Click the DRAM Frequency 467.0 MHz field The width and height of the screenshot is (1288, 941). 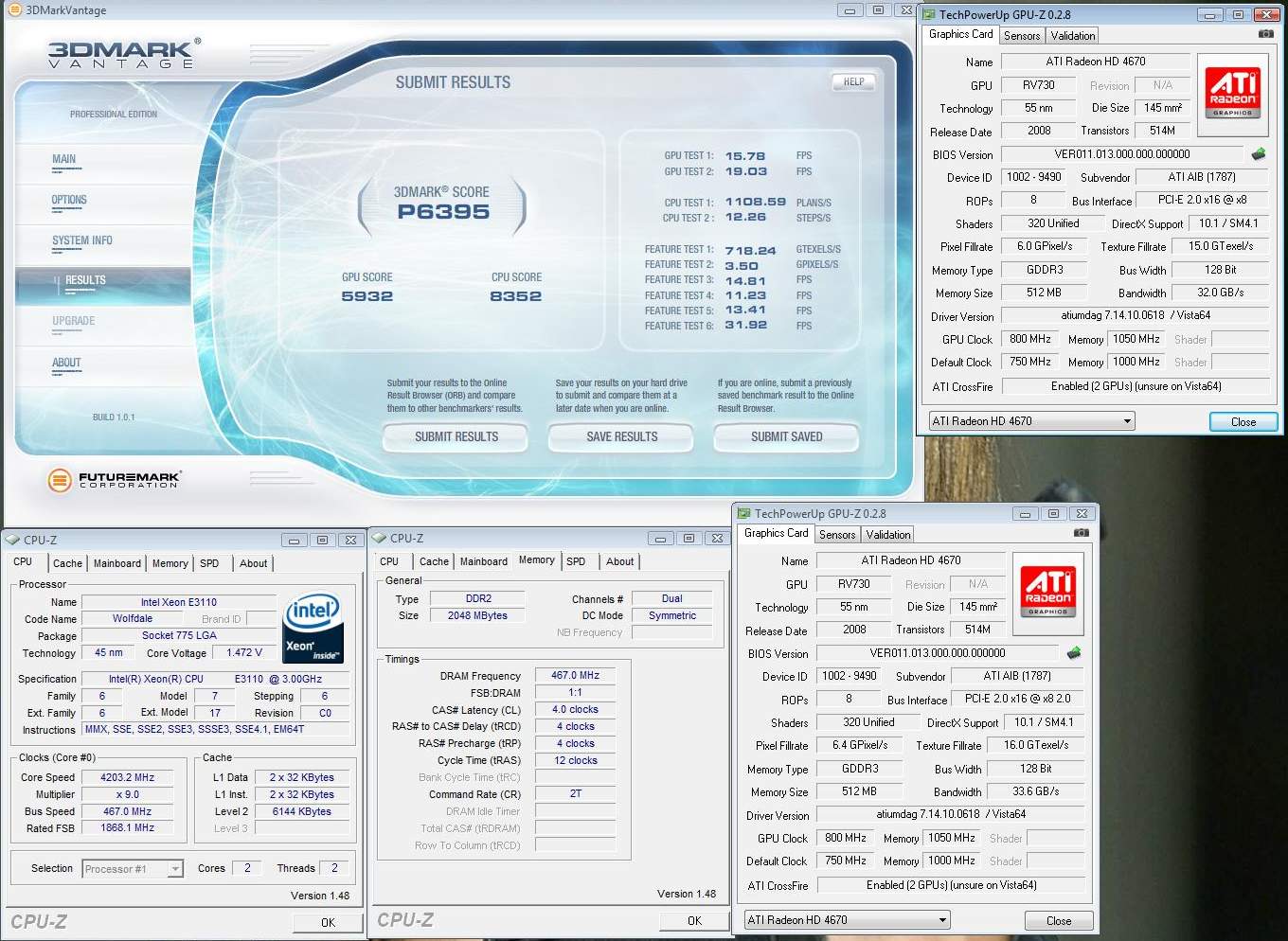(576, 675)
